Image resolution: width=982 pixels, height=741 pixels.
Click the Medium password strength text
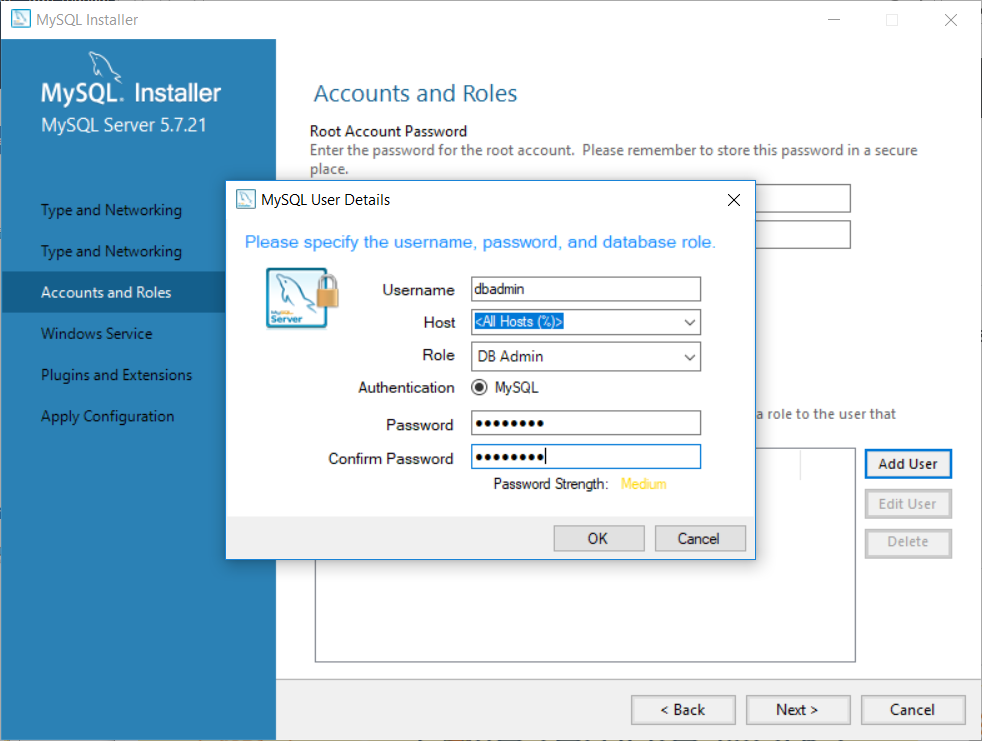pos(643,484)
